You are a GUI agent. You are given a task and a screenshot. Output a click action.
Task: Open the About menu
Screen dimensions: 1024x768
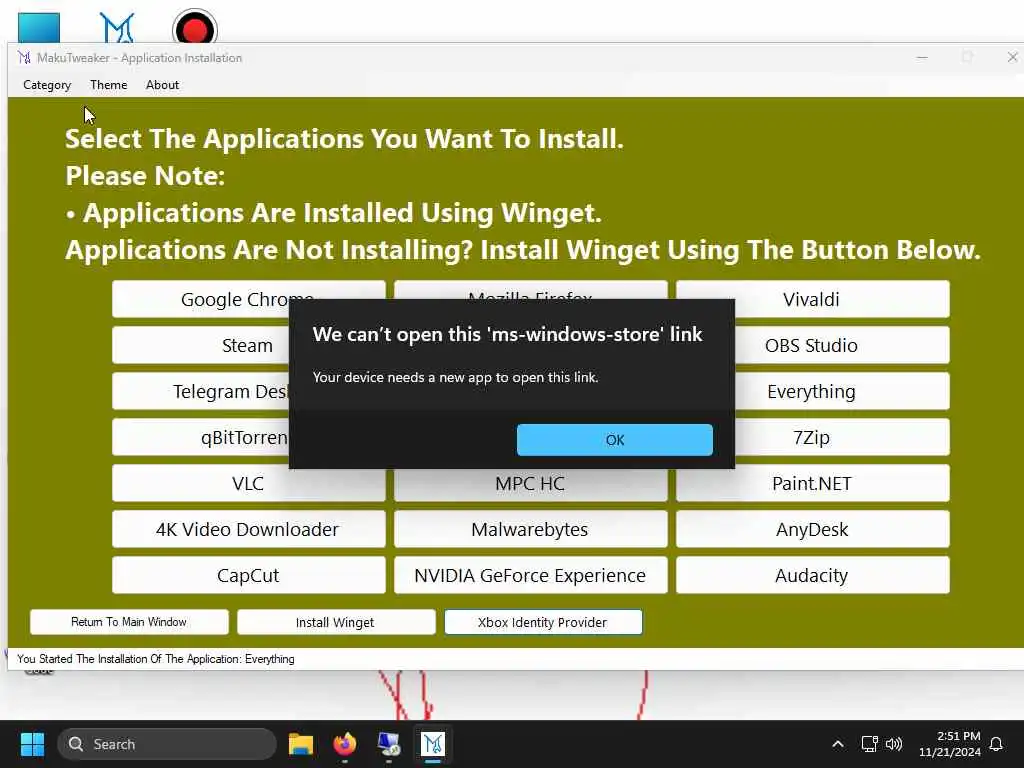tap(162, 85)
